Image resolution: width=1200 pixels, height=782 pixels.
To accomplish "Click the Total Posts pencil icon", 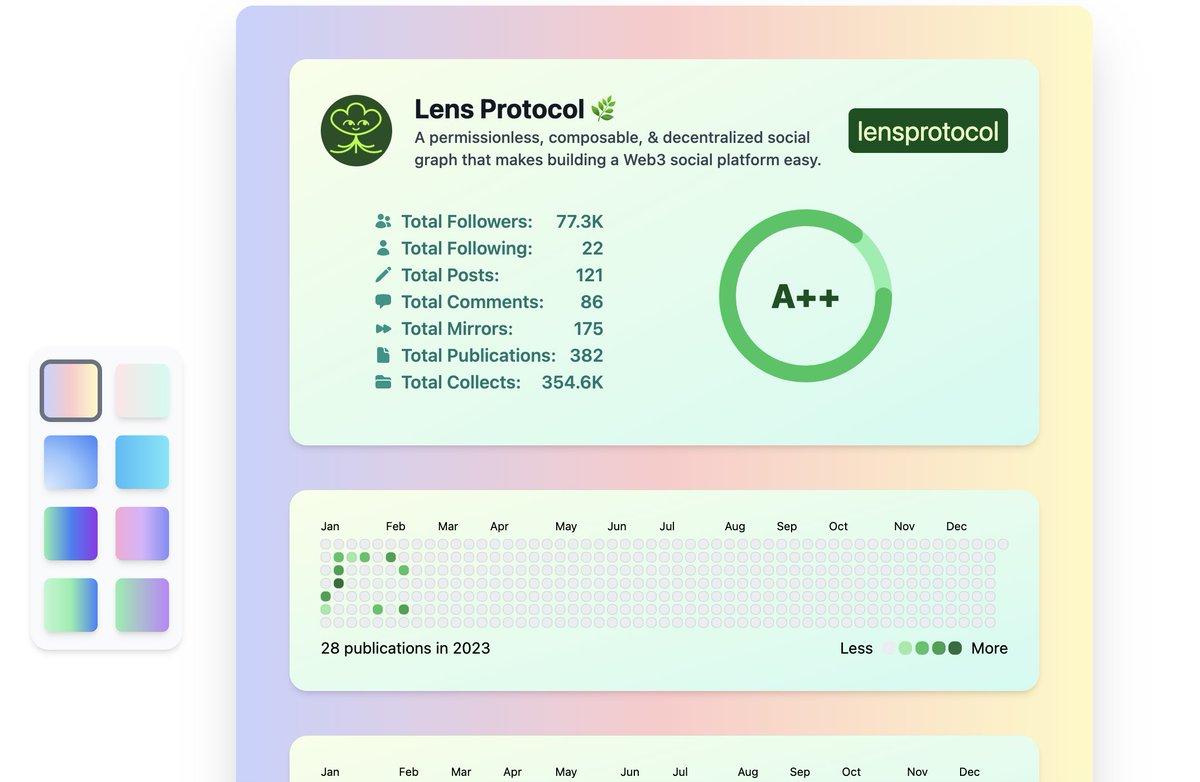I will [383, 275].
